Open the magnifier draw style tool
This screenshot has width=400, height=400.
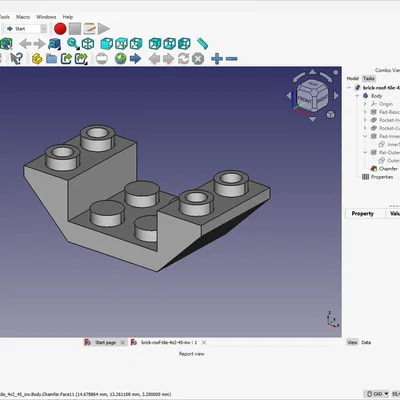tap(73, 44)
